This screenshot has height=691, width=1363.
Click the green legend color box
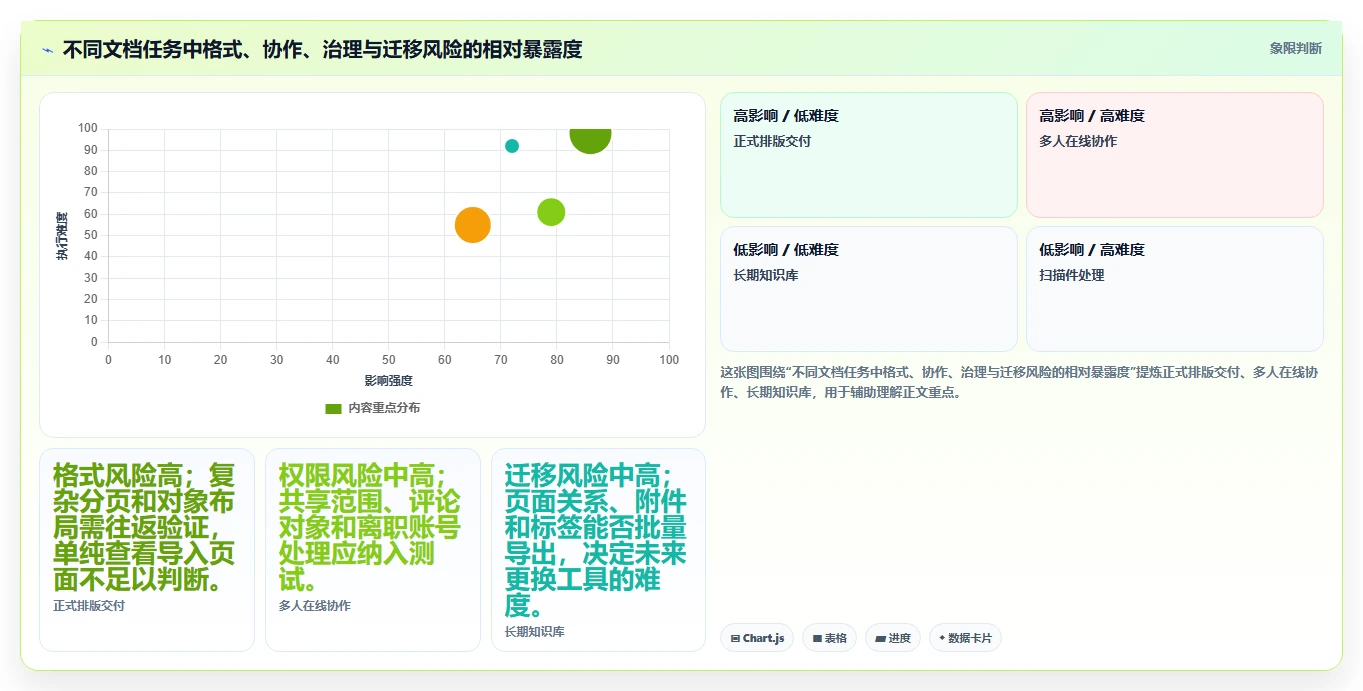coord(334,408)
